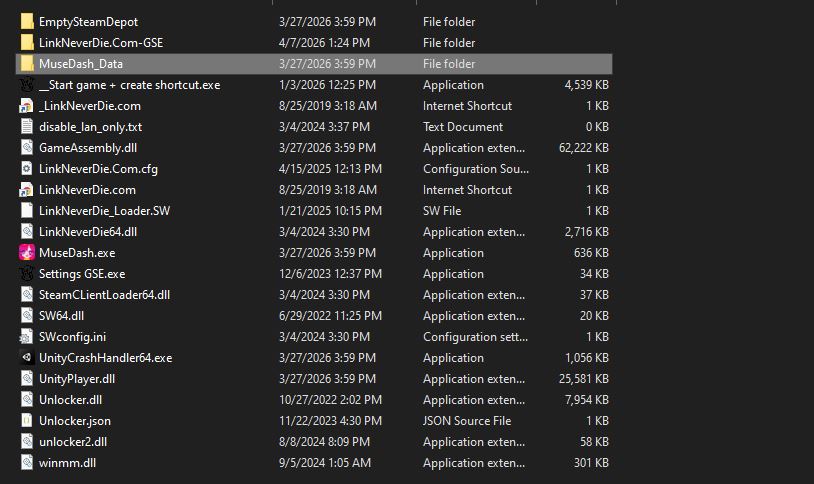Select the LinkNeverDie.Com-GSE folder icon
The image size is (814, 484).
point(27,43)
